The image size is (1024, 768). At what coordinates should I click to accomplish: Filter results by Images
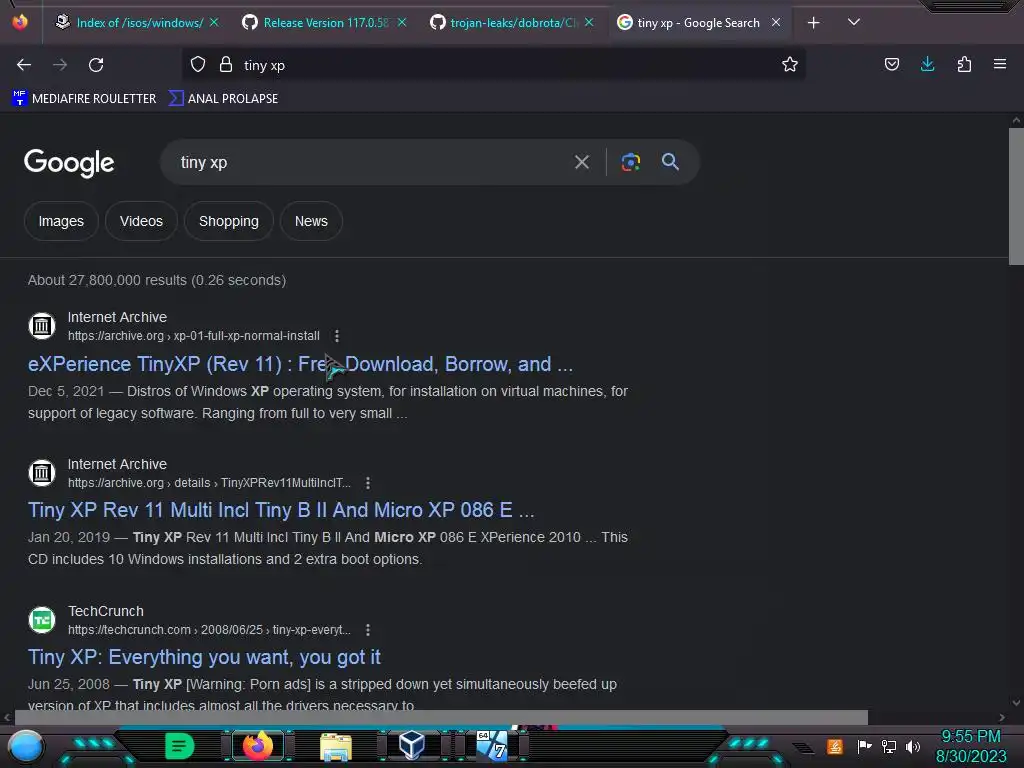[x=61, y=221]
